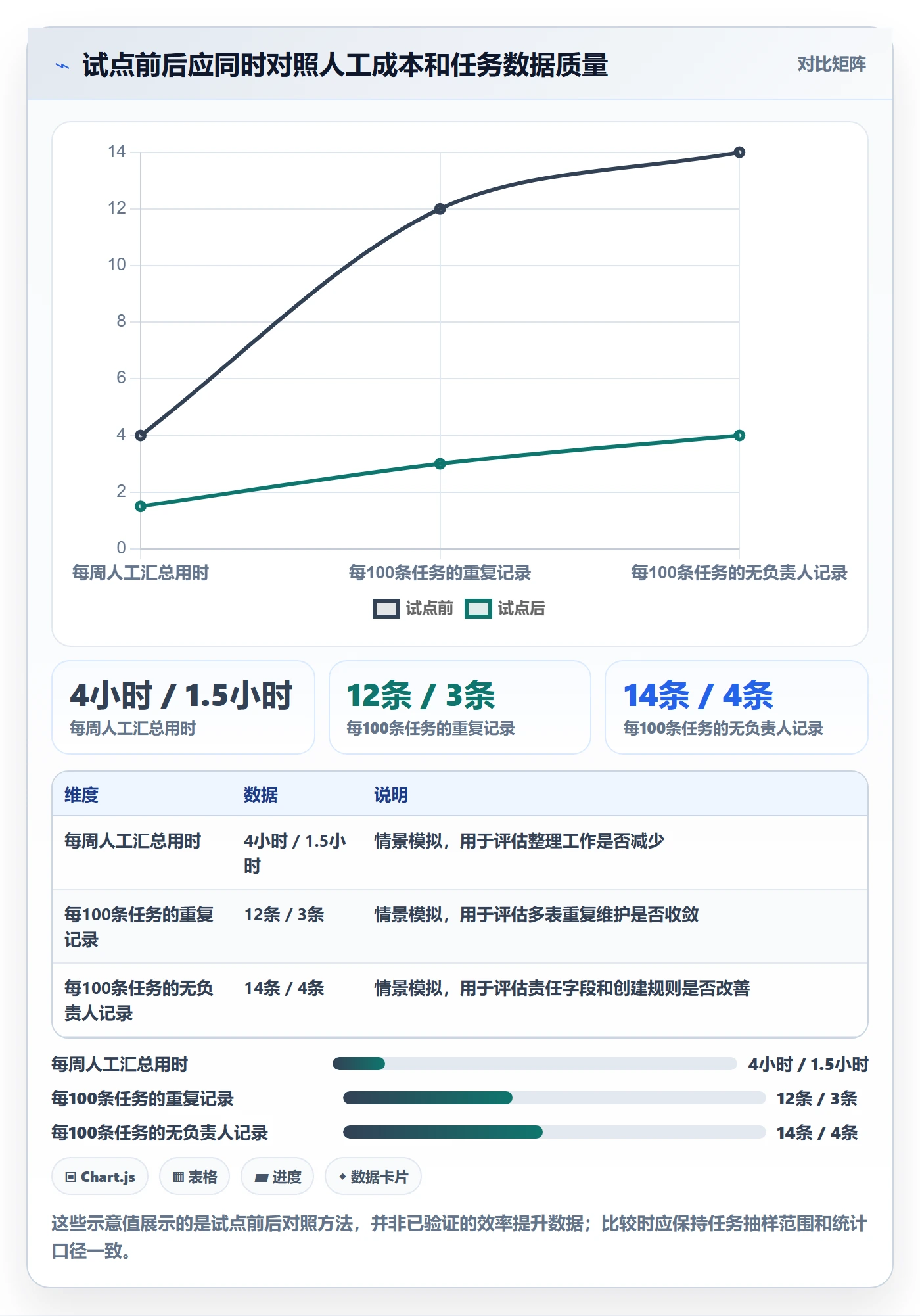Viewport: 920px width, 1316px height.
Task: Select the 14条 / 4条 data card
Action: click(737, 707)
